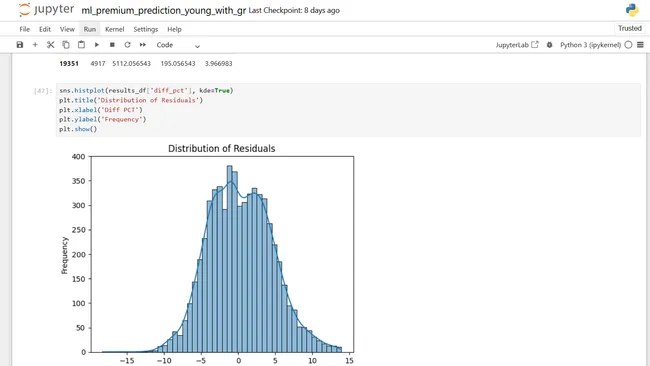The height and width of the screenshot is (366, 650).
Task: Restart the kernel with the circular arrow icon
Action: [x=127, y=45]
